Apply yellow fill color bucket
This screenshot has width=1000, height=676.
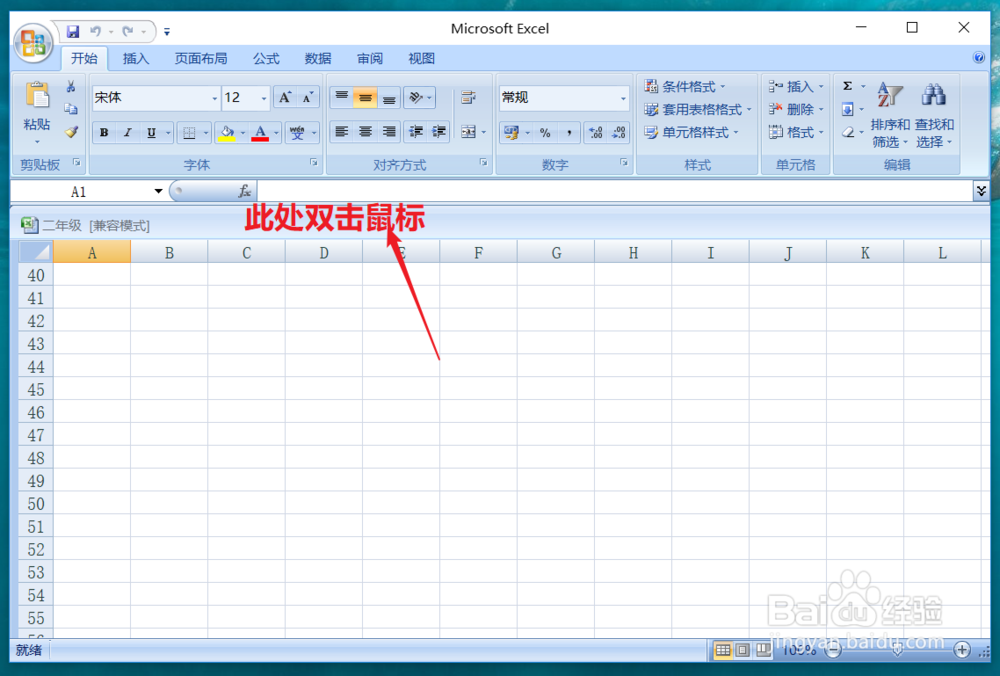pos(226,133)
